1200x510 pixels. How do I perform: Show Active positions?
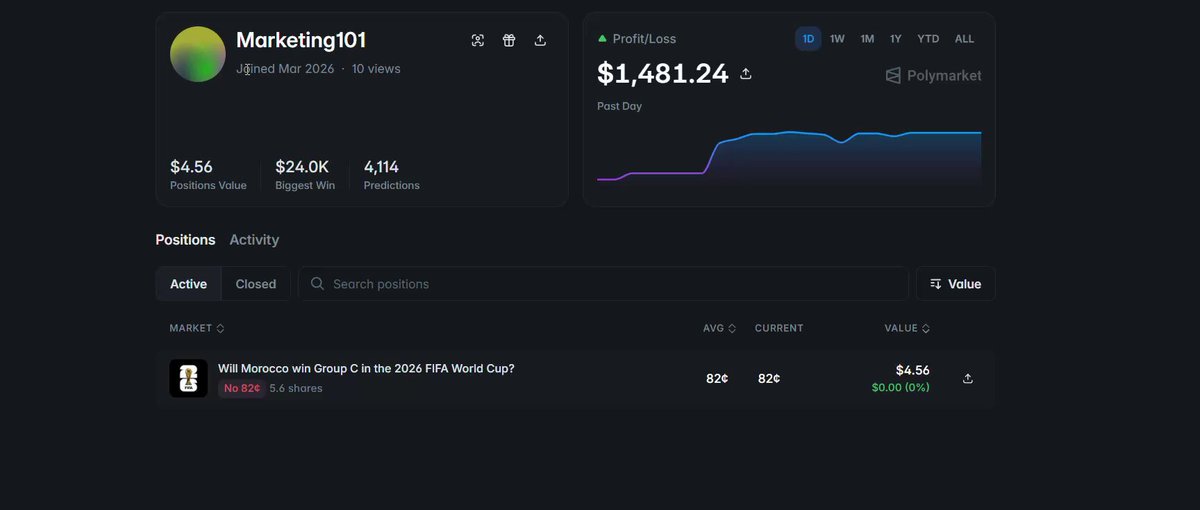(188, 284)
